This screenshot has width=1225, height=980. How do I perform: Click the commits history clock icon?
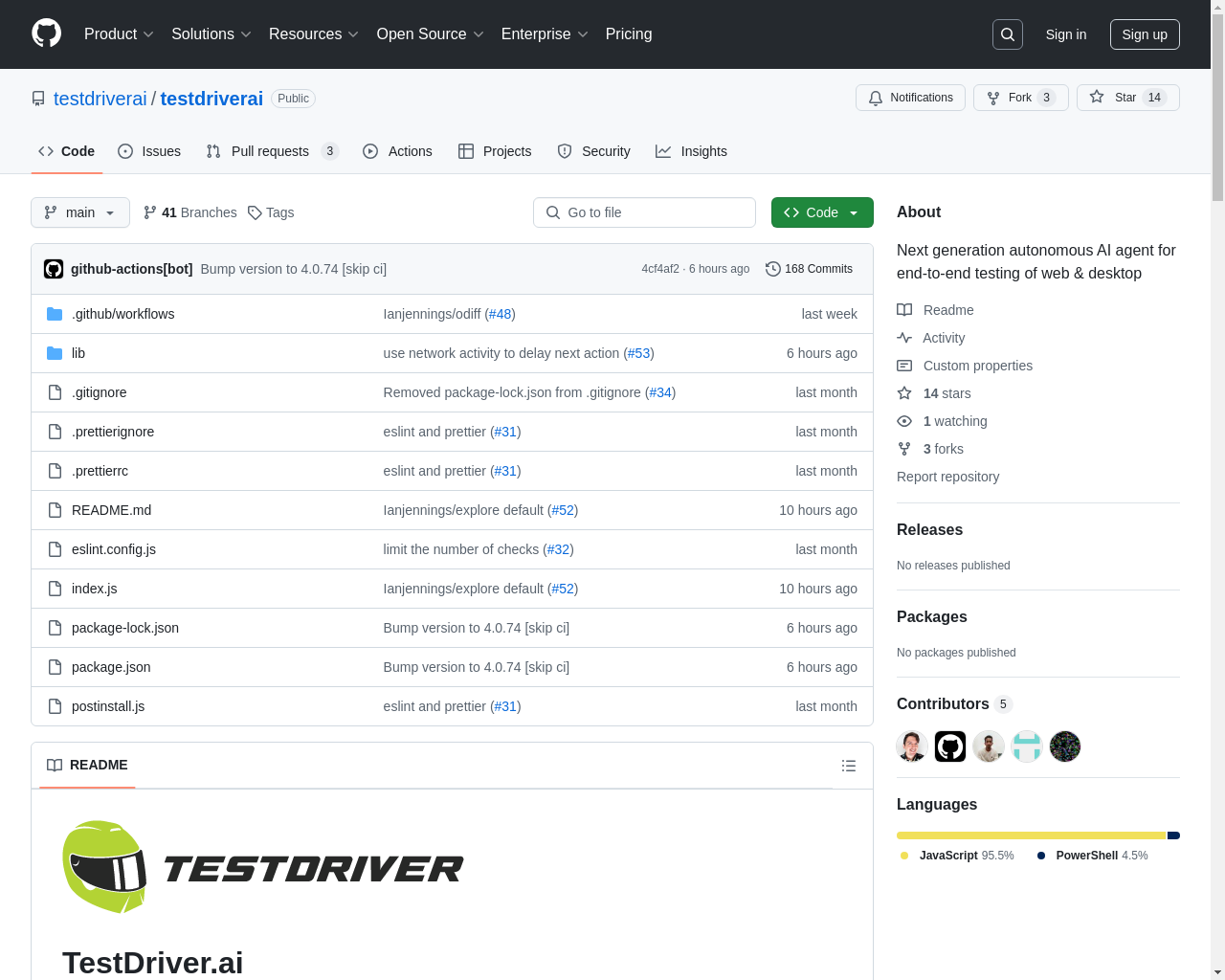[773, 269]
